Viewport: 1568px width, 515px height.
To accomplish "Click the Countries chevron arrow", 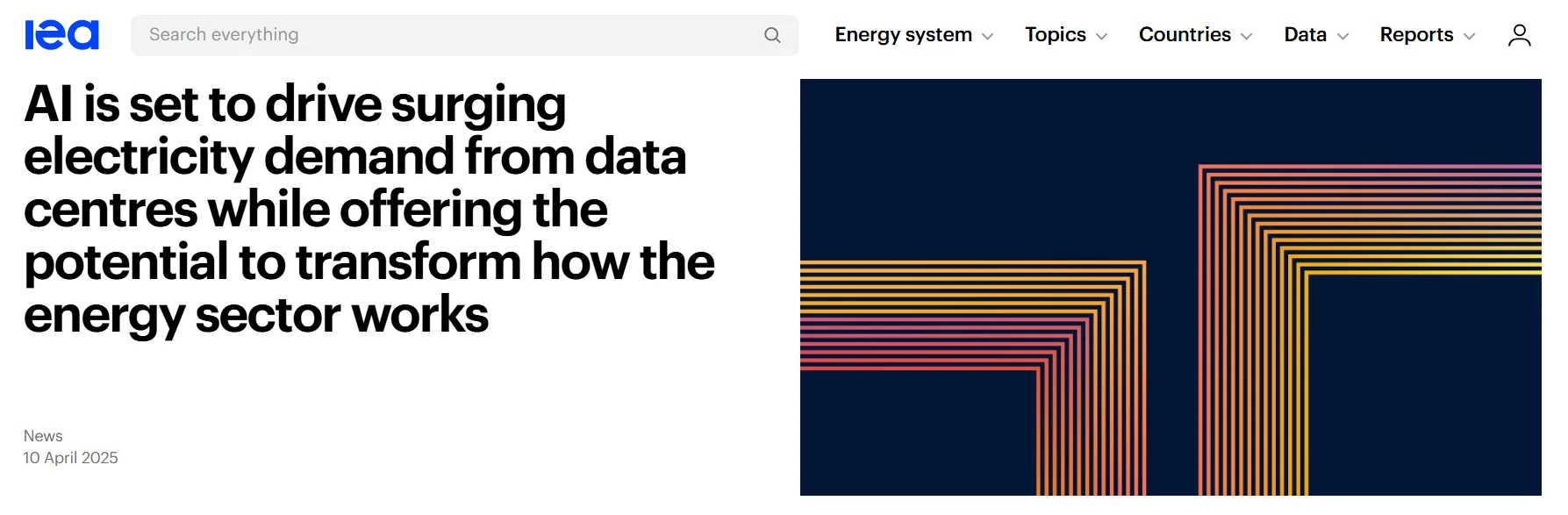I will pyautogui.click(x=1247, y=37).
